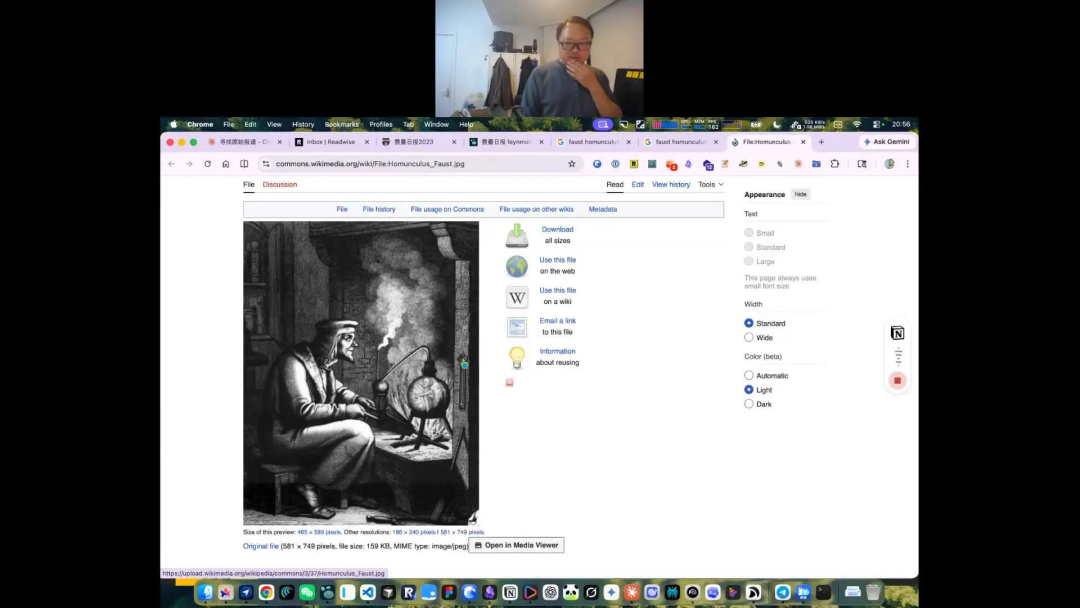Stop recording with the red square button
This screenshot has width=1080, height=608.
(x=897, y=381)
